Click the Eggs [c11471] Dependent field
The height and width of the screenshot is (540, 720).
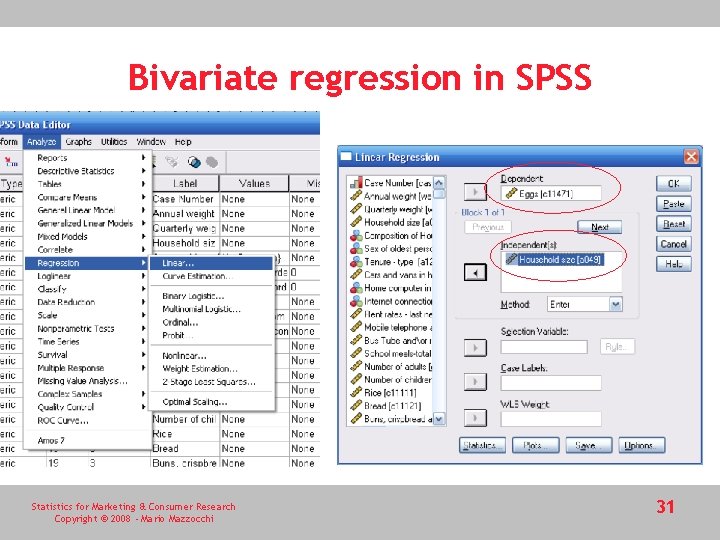point(551,193)
